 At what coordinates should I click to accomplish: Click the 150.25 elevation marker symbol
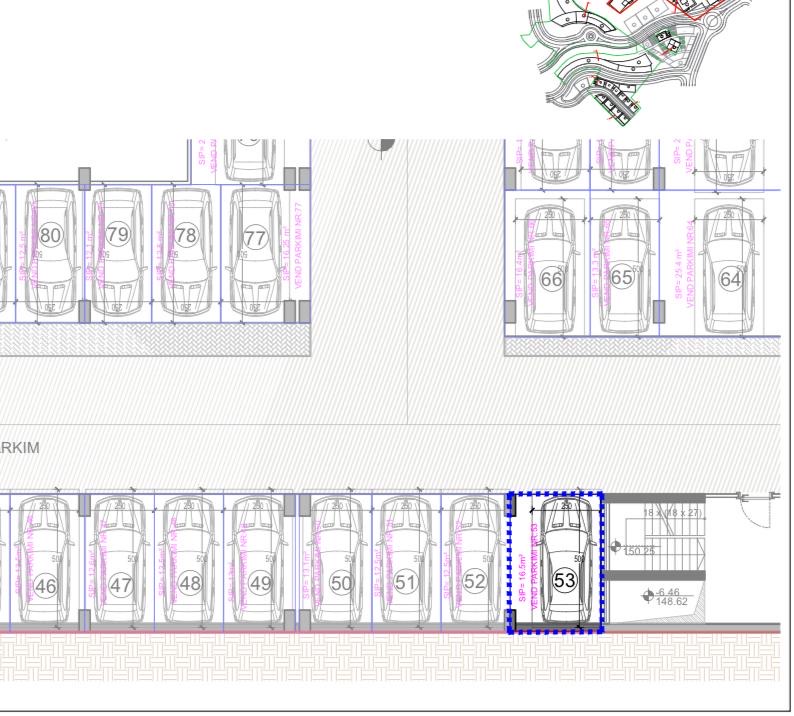coord(615,548)
